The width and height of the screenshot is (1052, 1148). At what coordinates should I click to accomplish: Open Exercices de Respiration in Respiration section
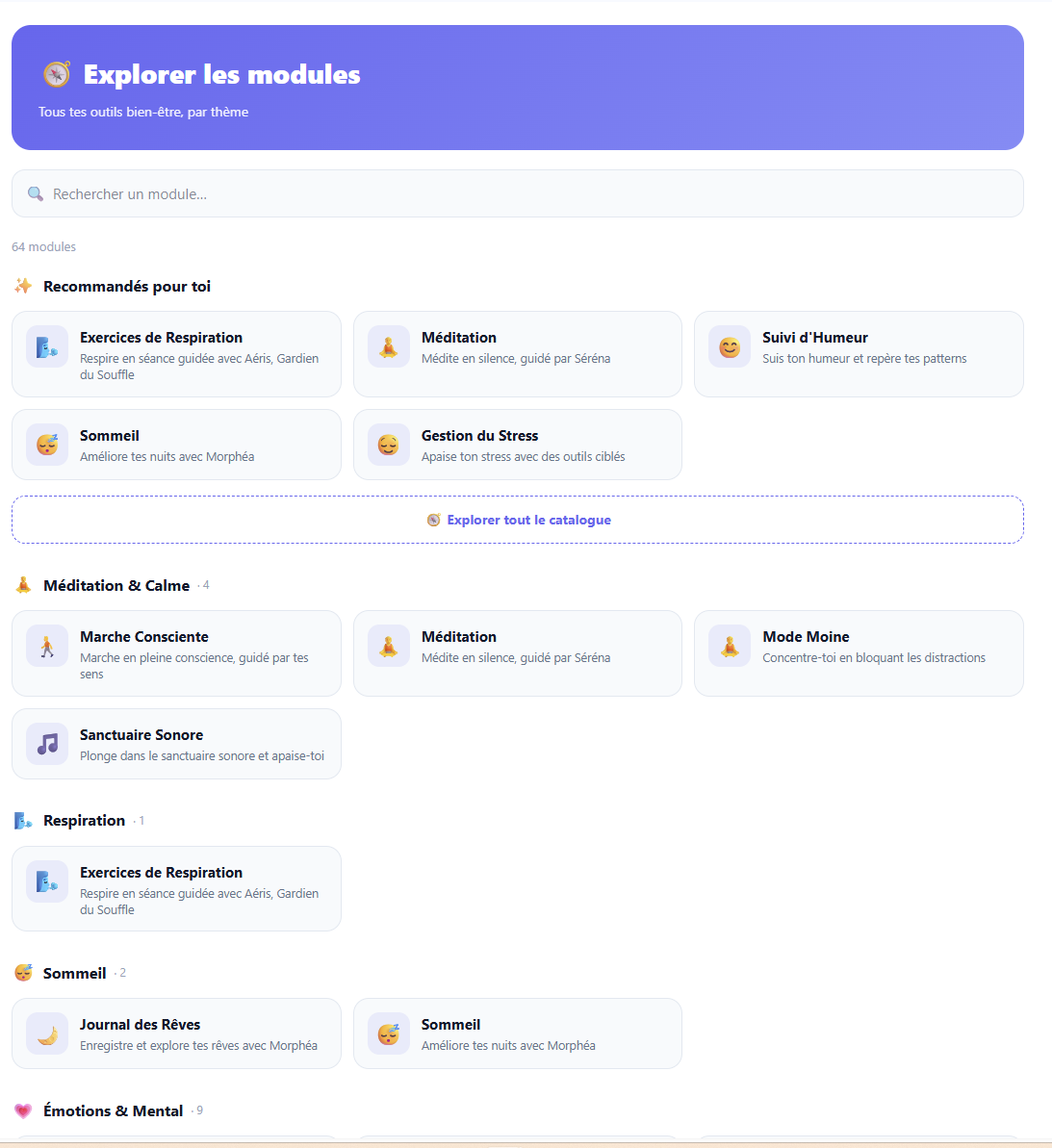tap(176, 889)
